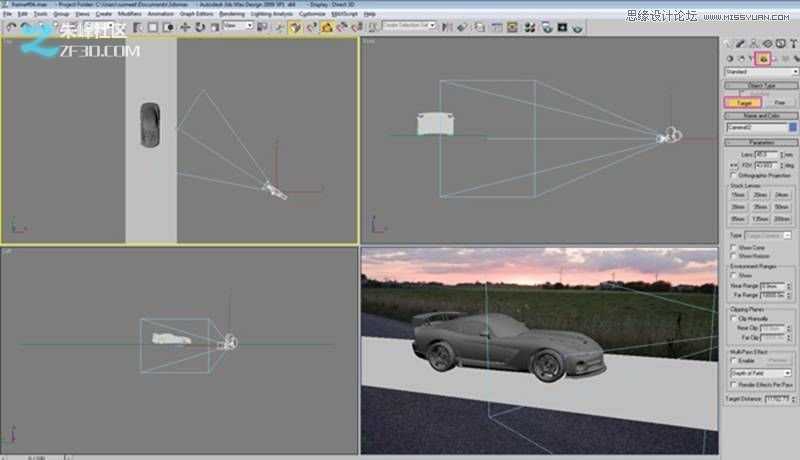This screenshot has width=800, height=460.
Task: Open the Edit menu
Action: (x=23, y=14)
